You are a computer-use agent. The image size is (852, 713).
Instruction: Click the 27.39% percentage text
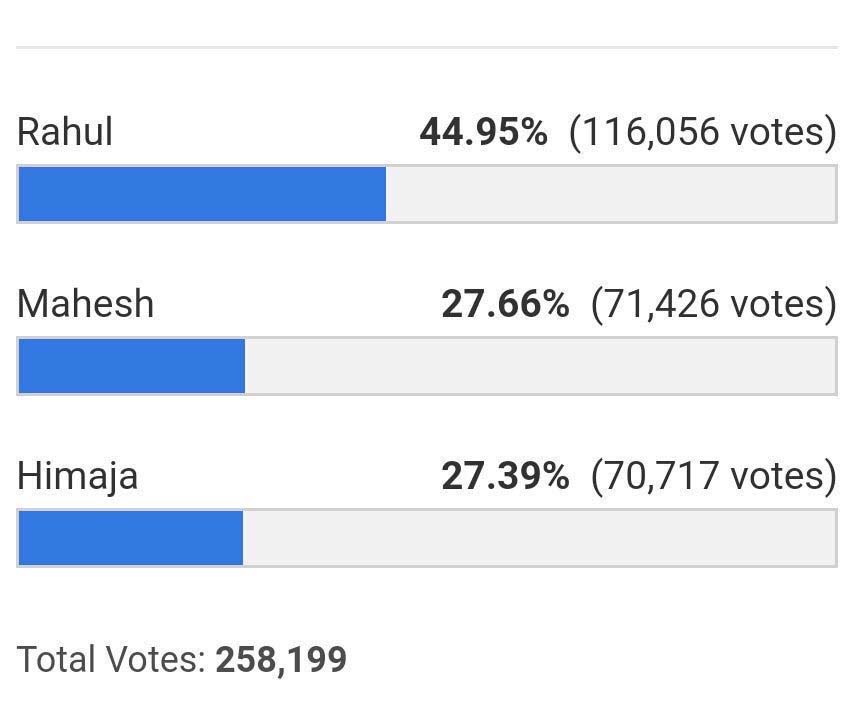[505, 476]
